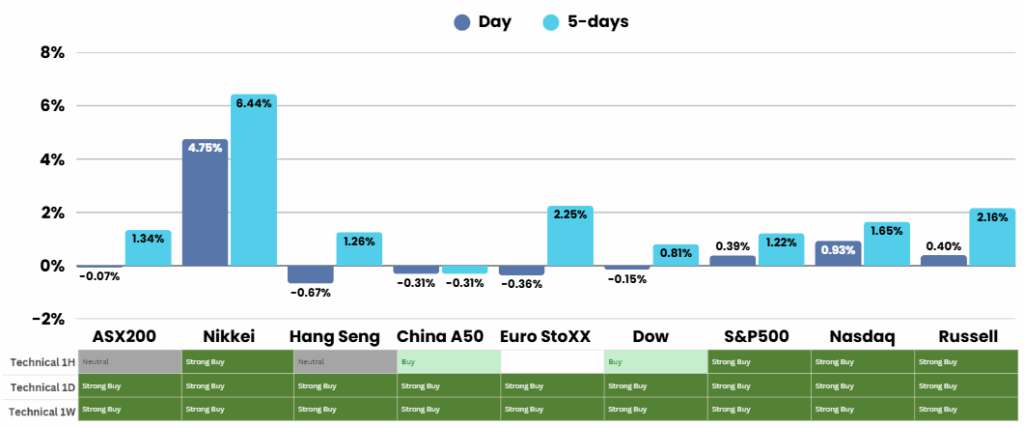
Task: Click the dark blue Day legend dot
Action: (462, 23)
